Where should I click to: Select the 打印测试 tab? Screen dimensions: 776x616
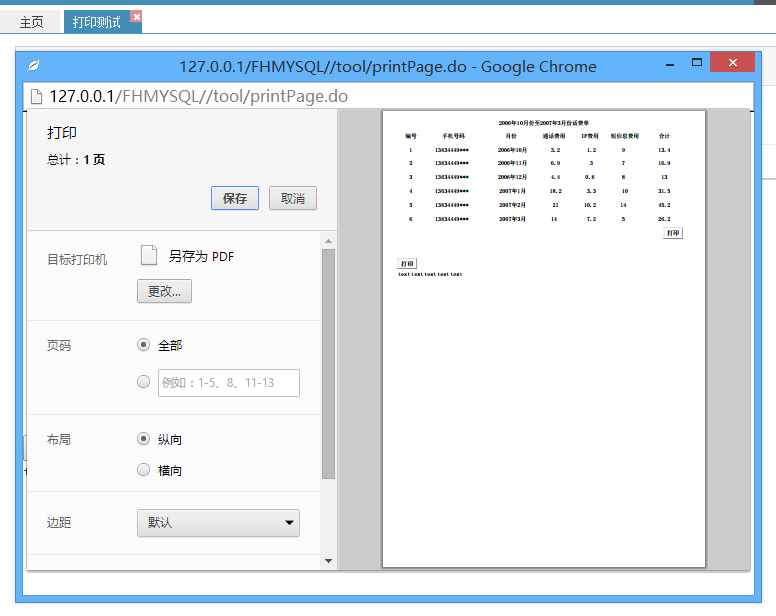click(97, 22)
